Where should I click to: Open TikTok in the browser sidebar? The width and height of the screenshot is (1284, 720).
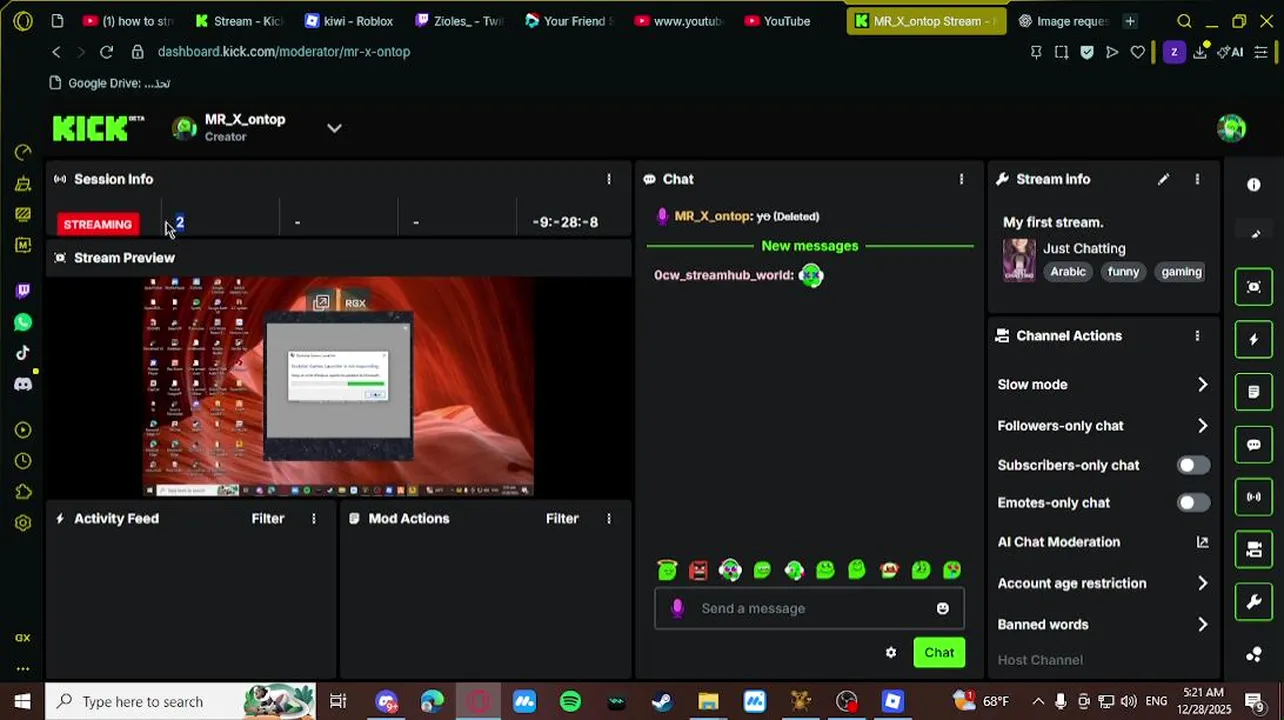point(23,353)
